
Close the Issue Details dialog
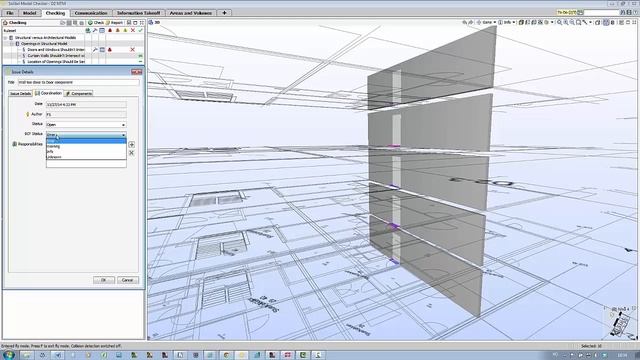[x=136, y=72]
